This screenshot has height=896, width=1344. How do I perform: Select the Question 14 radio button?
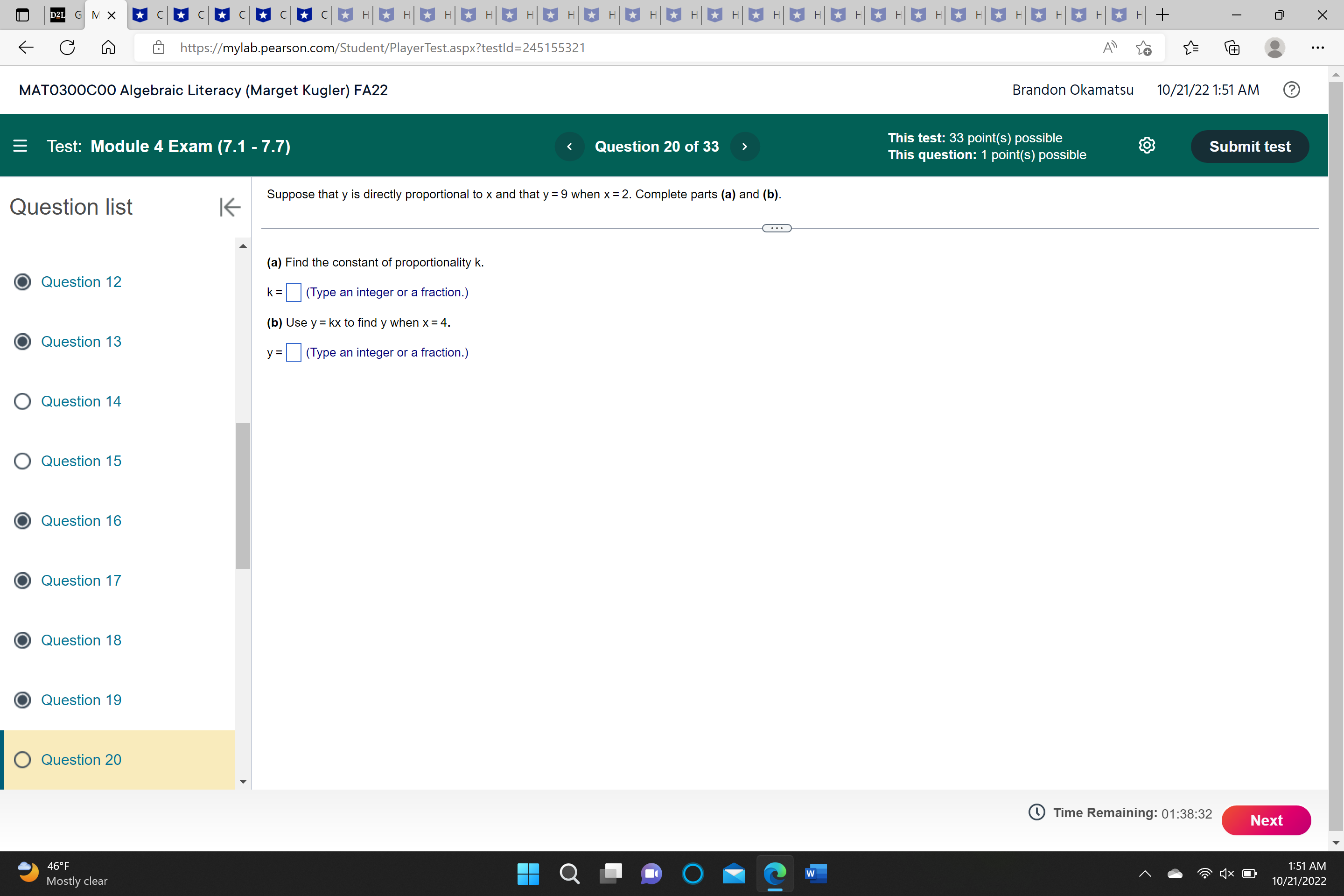[x=22, y=401]
